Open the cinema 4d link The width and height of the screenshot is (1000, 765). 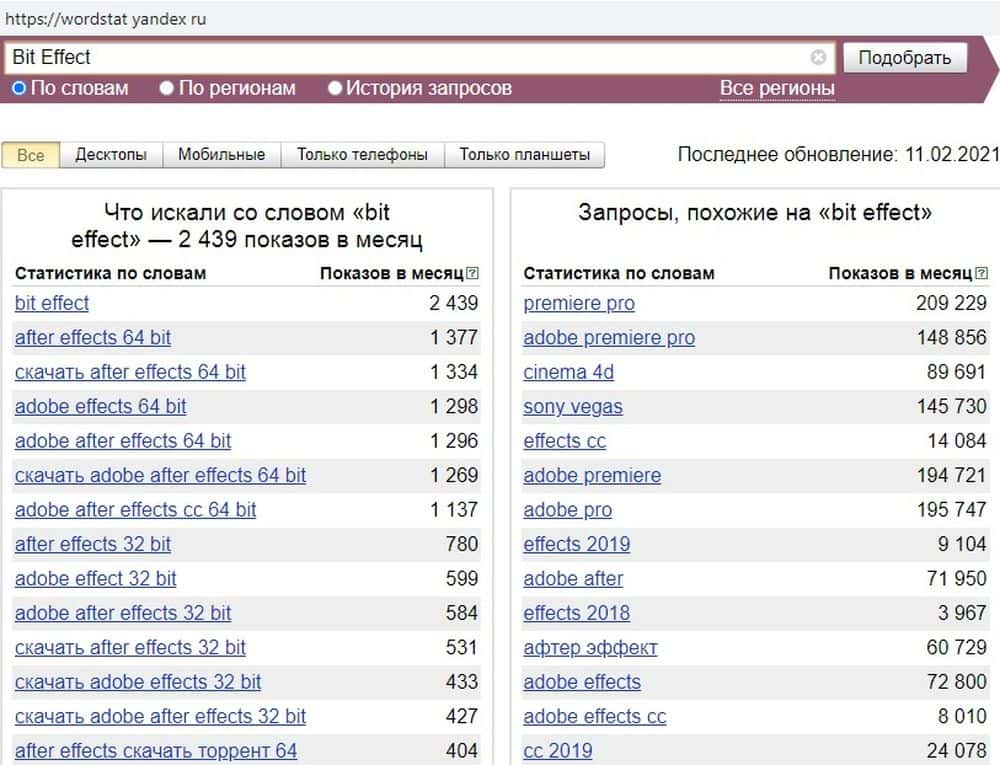[x=569, y=372]
